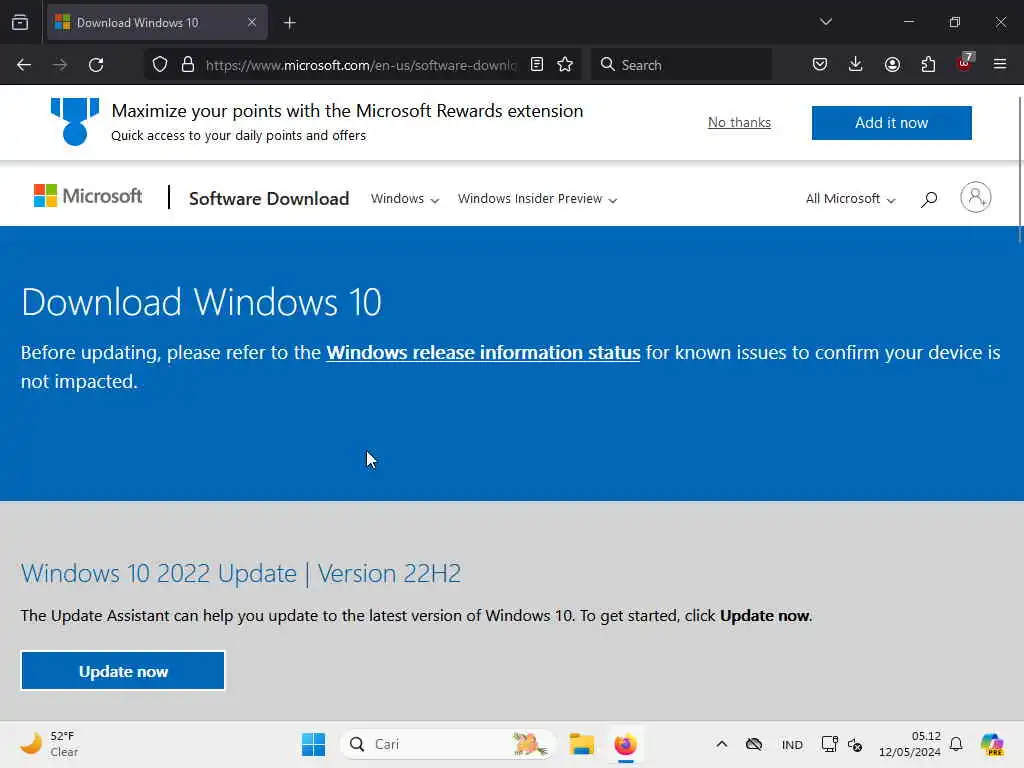Open the Software Download link
Screen dimensions: 1024x768
point(269,199)
